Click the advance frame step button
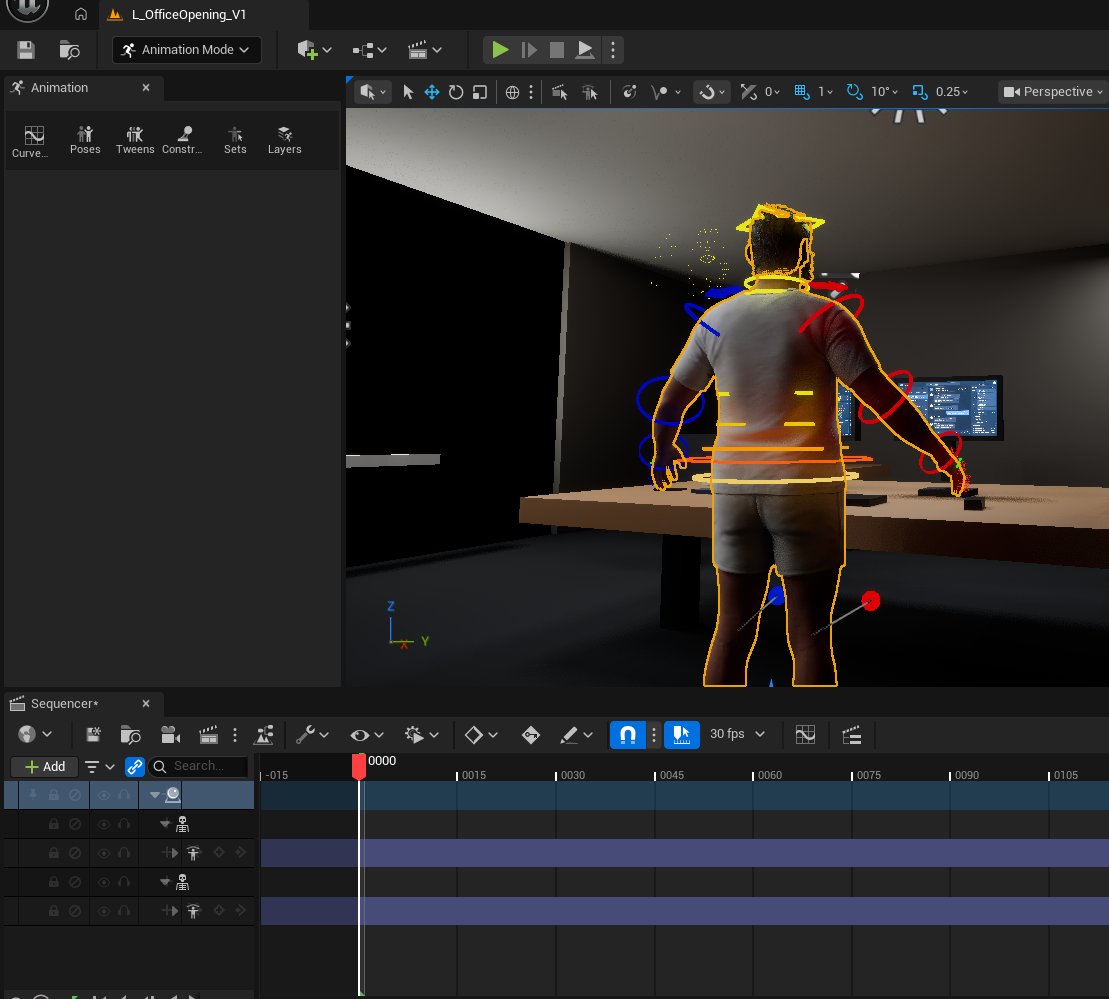Image resolution: width=1109 pixels, height=999 pixels. tap(528, 50)
